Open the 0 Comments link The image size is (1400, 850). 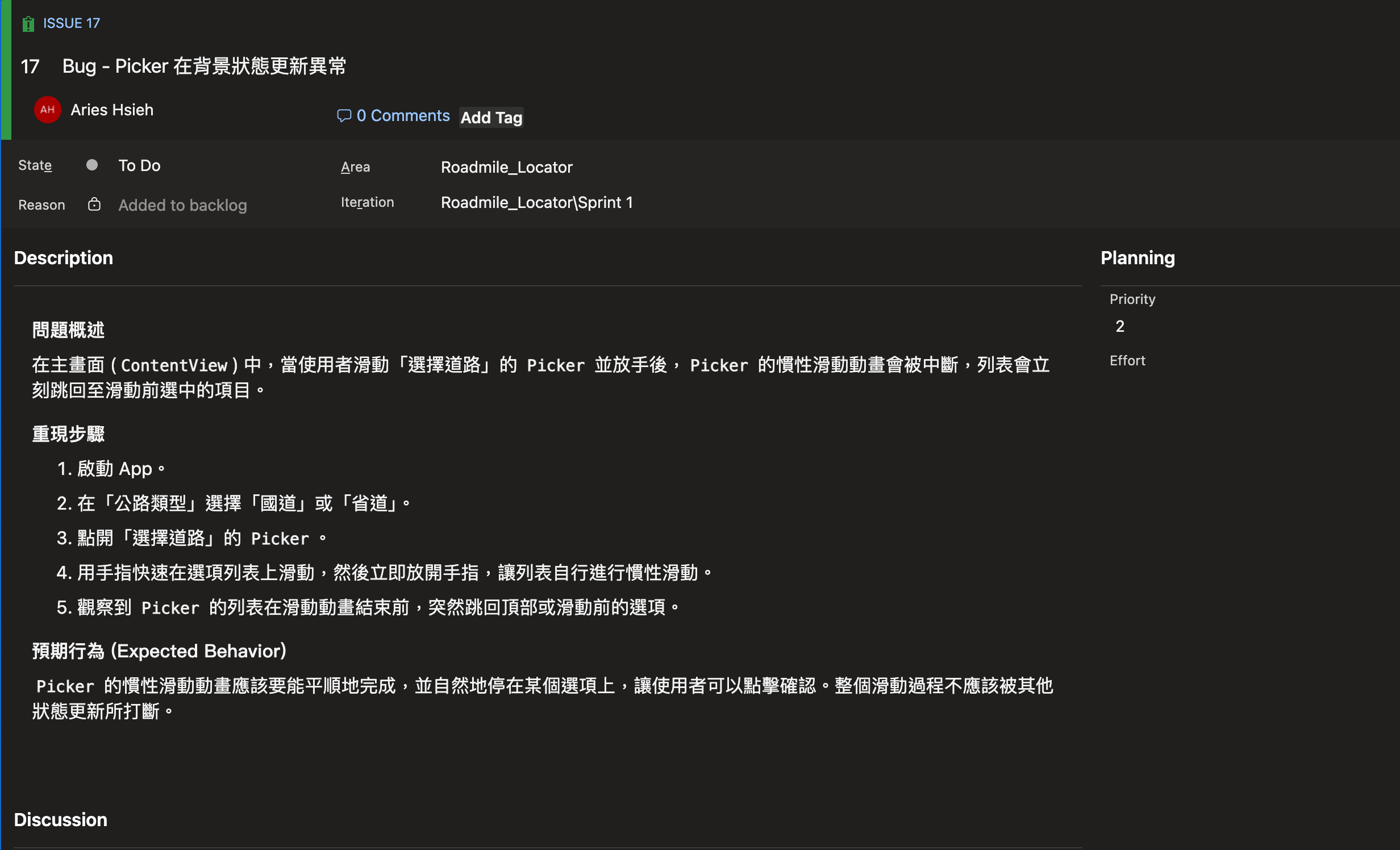coord(403,116)
